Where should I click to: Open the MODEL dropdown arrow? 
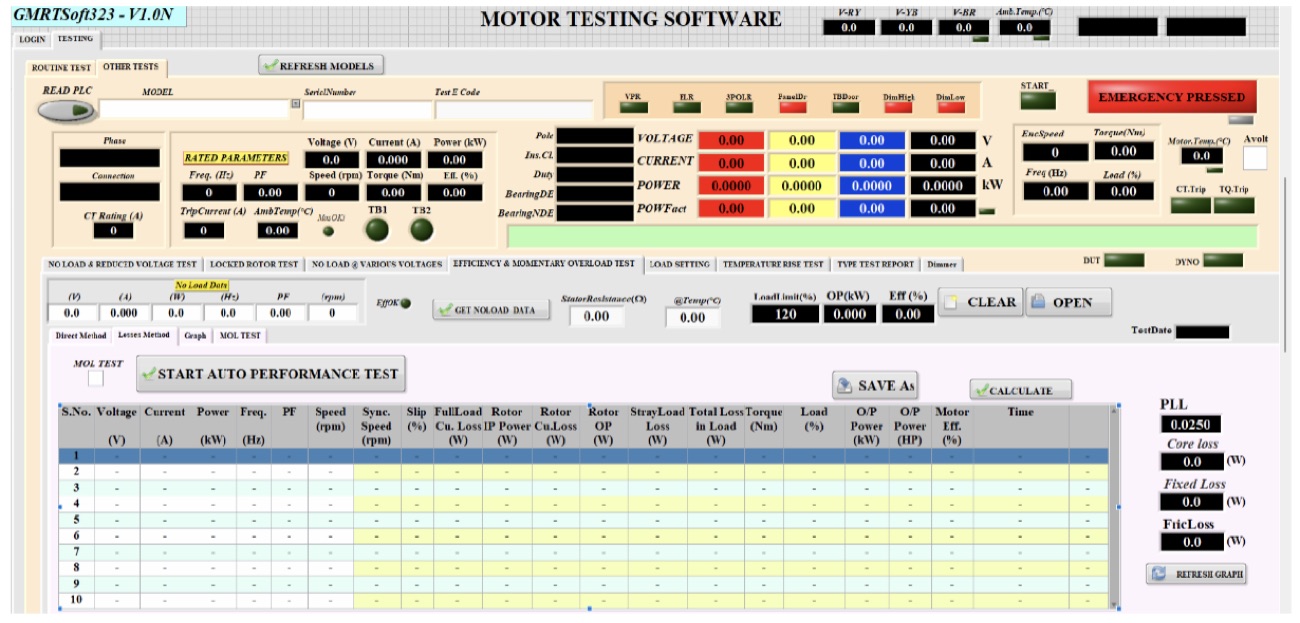point(295,103)
